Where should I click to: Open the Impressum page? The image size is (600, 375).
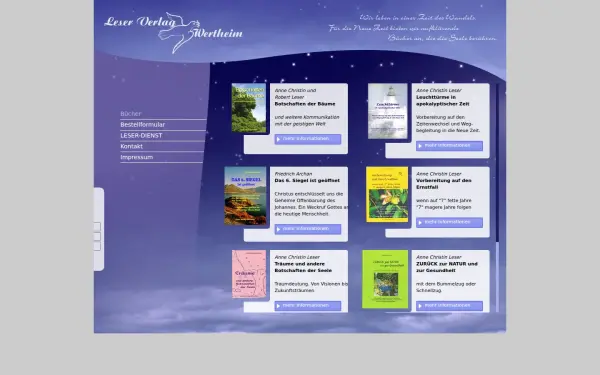pos(137,157)
